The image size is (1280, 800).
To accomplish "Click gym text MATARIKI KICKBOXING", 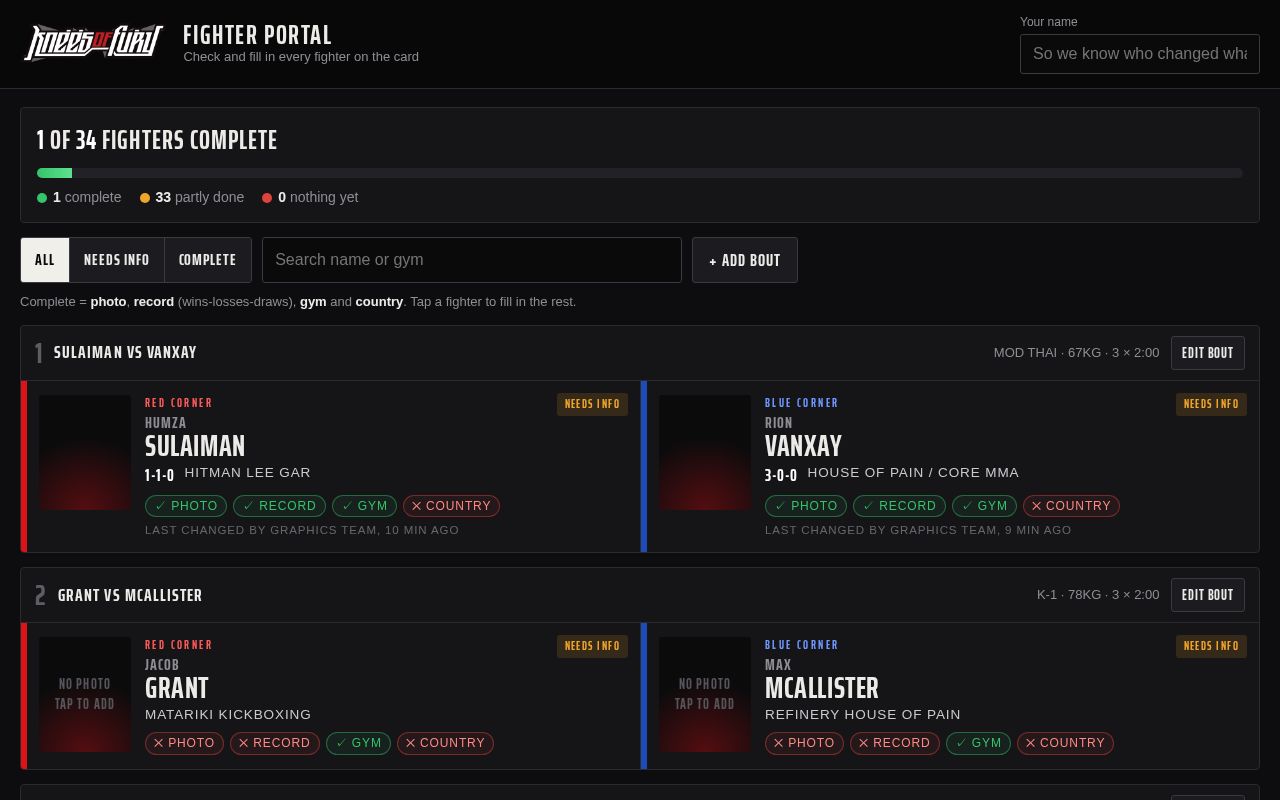I will tap(228, 715).
